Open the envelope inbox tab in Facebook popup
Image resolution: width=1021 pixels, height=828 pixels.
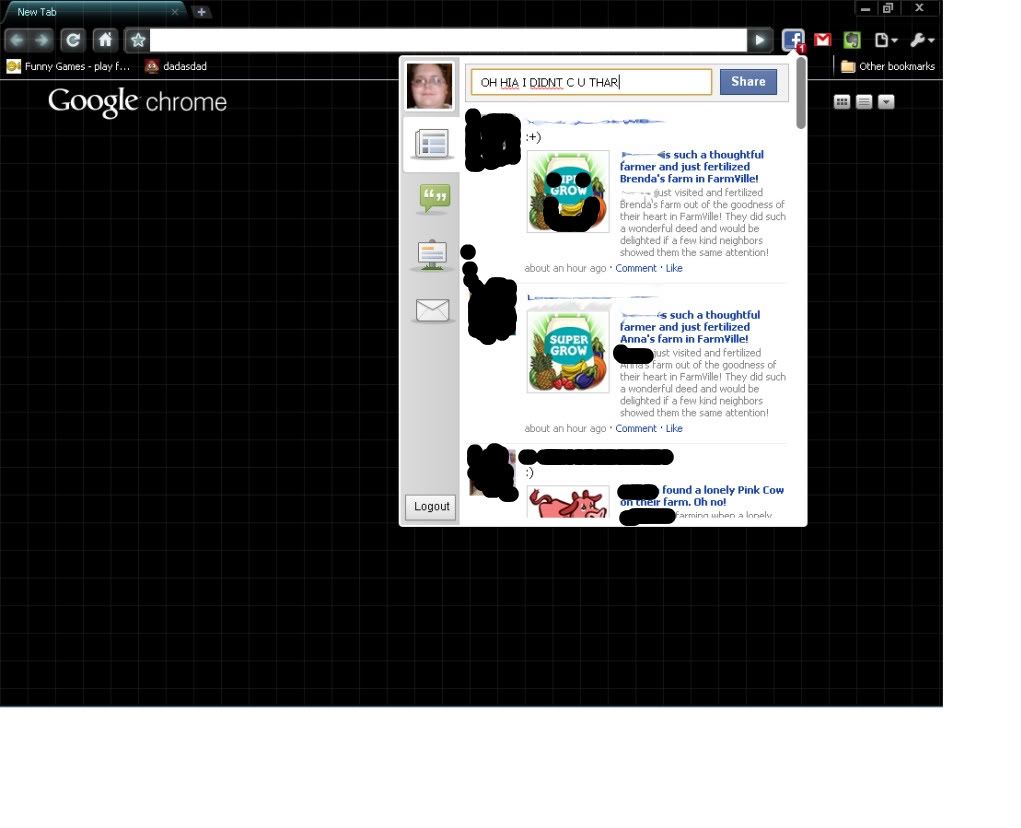pos(432,310)
